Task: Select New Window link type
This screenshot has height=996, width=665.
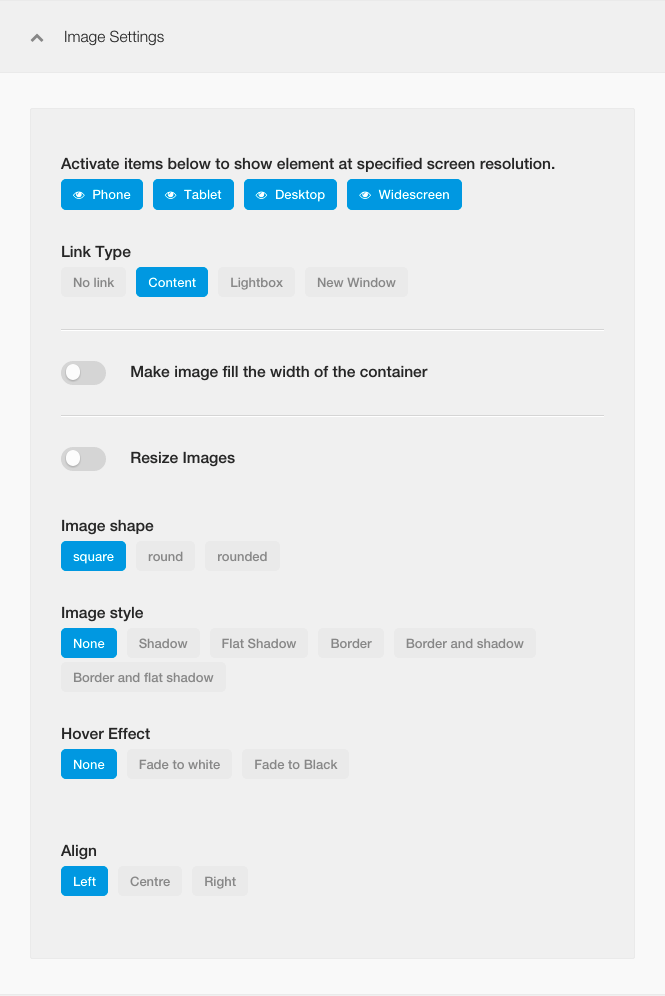Action: pyautogui.click(x=356, y=282)
